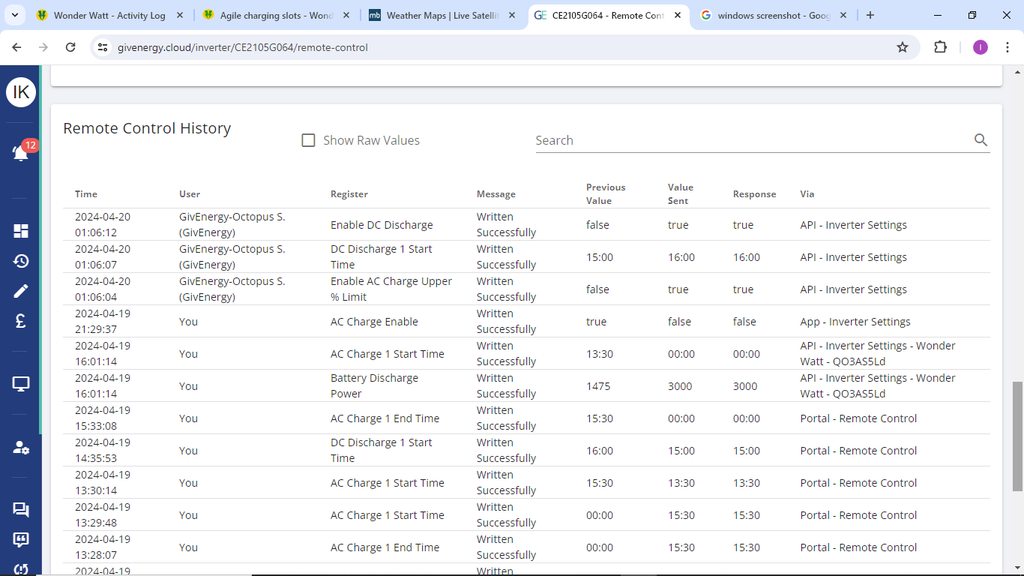Open the browser extensions puzzle icon
The height and width of the screenshot is (576, 1024).
click(940, 47)
